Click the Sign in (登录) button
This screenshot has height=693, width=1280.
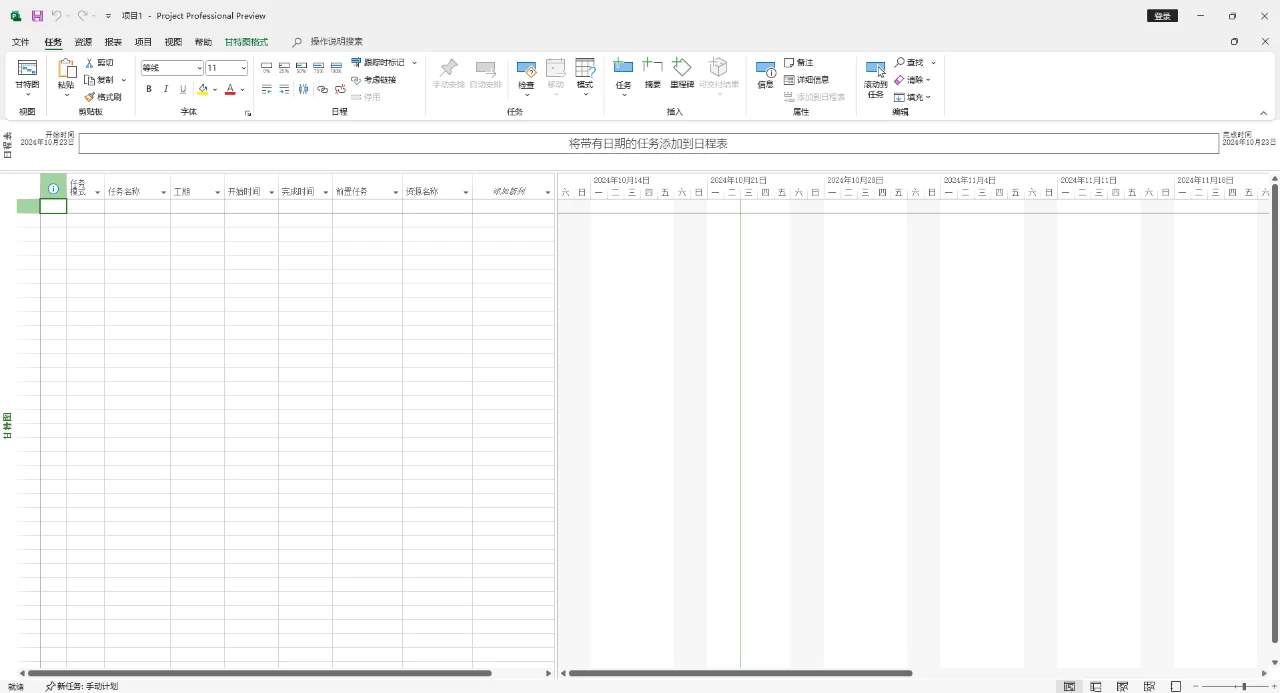pos(1162,16)
